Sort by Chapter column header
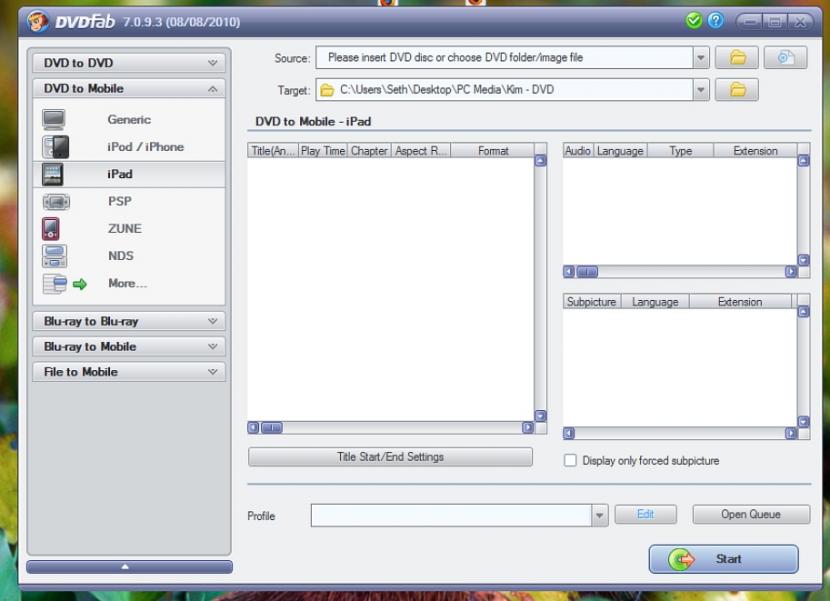Screen dimensions: 830x601 coord(369,151)
